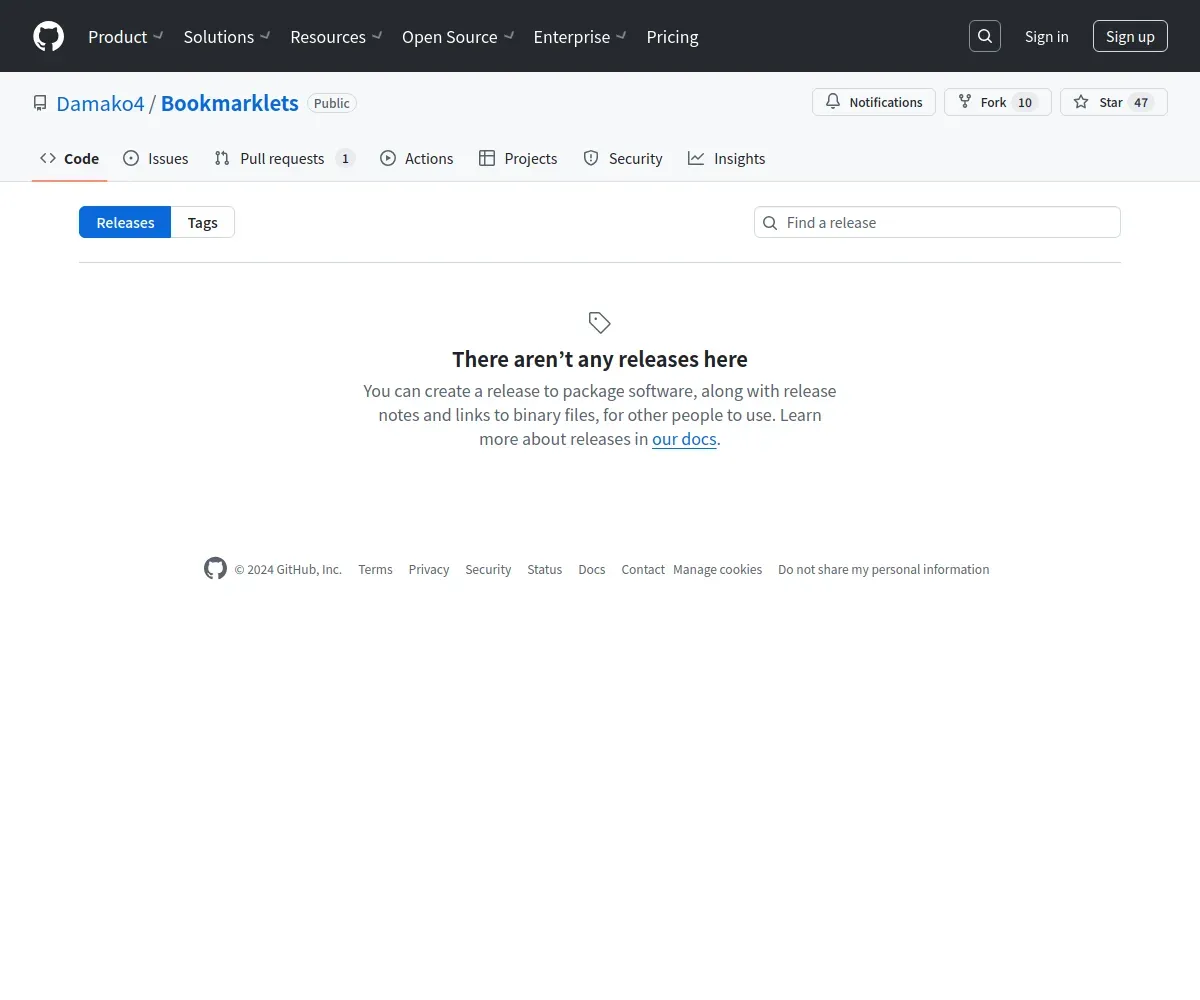Open the Actions tab
The height and width of the screenshot is (1000, 1200).
point(416,158)
